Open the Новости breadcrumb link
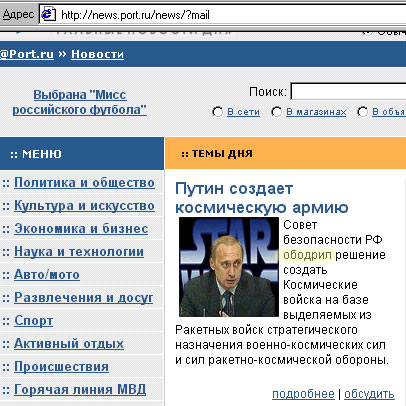This screenshot has width=406, height=406. click(97, 54)
